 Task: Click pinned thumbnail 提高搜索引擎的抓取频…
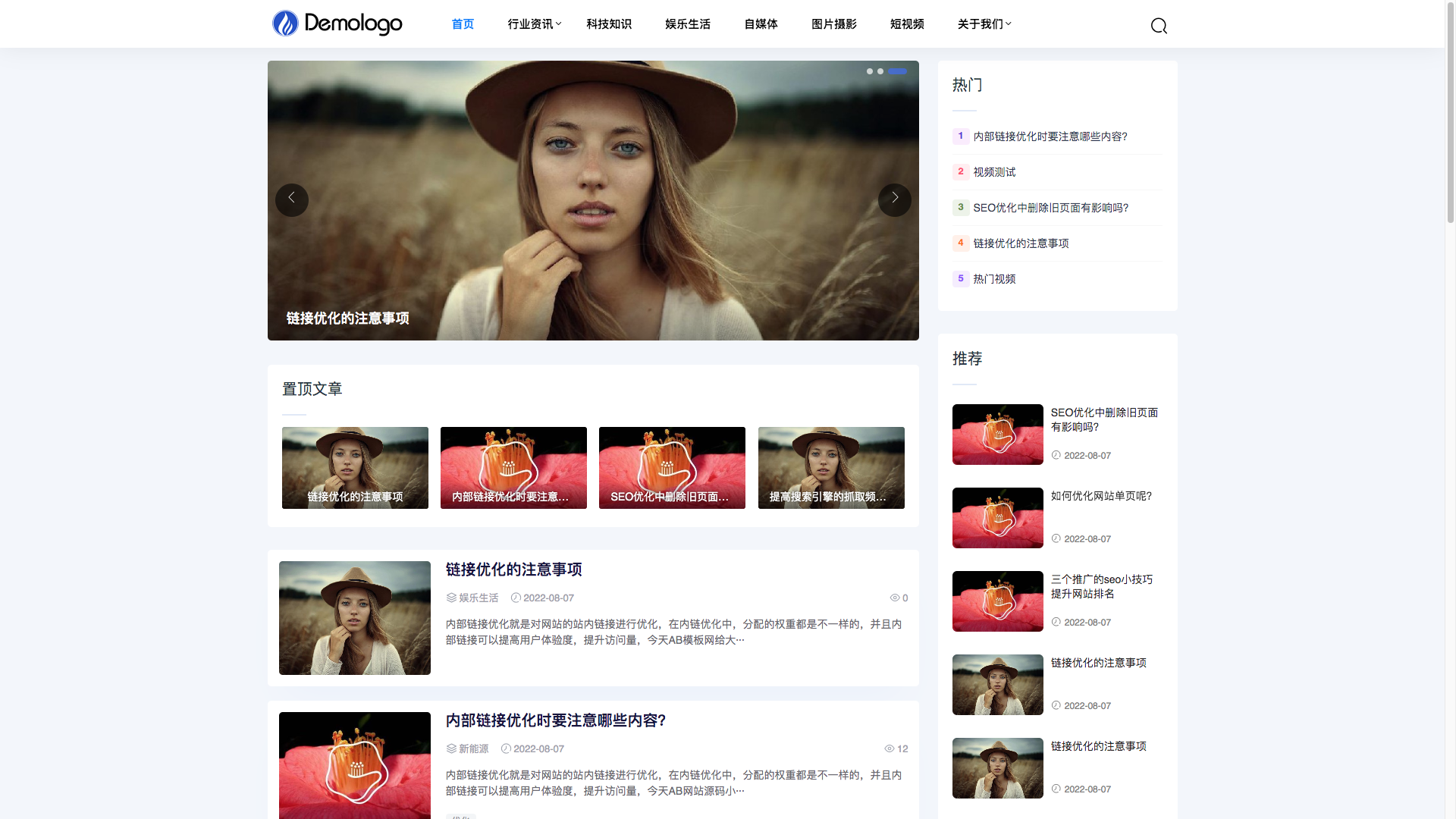tap(831, 468)
